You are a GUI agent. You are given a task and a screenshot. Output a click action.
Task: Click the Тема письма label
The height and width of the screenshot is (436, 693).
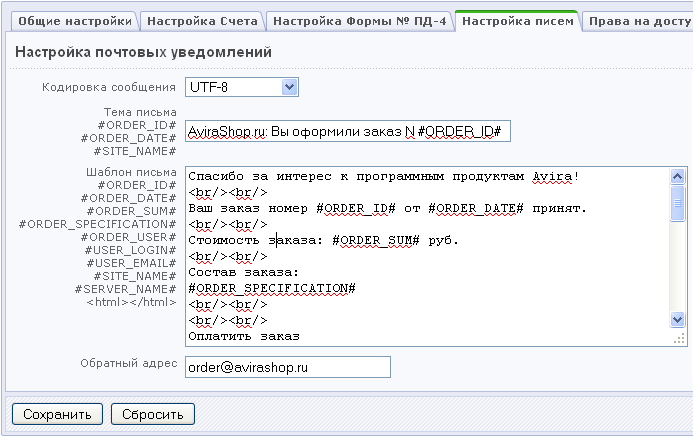140,112
